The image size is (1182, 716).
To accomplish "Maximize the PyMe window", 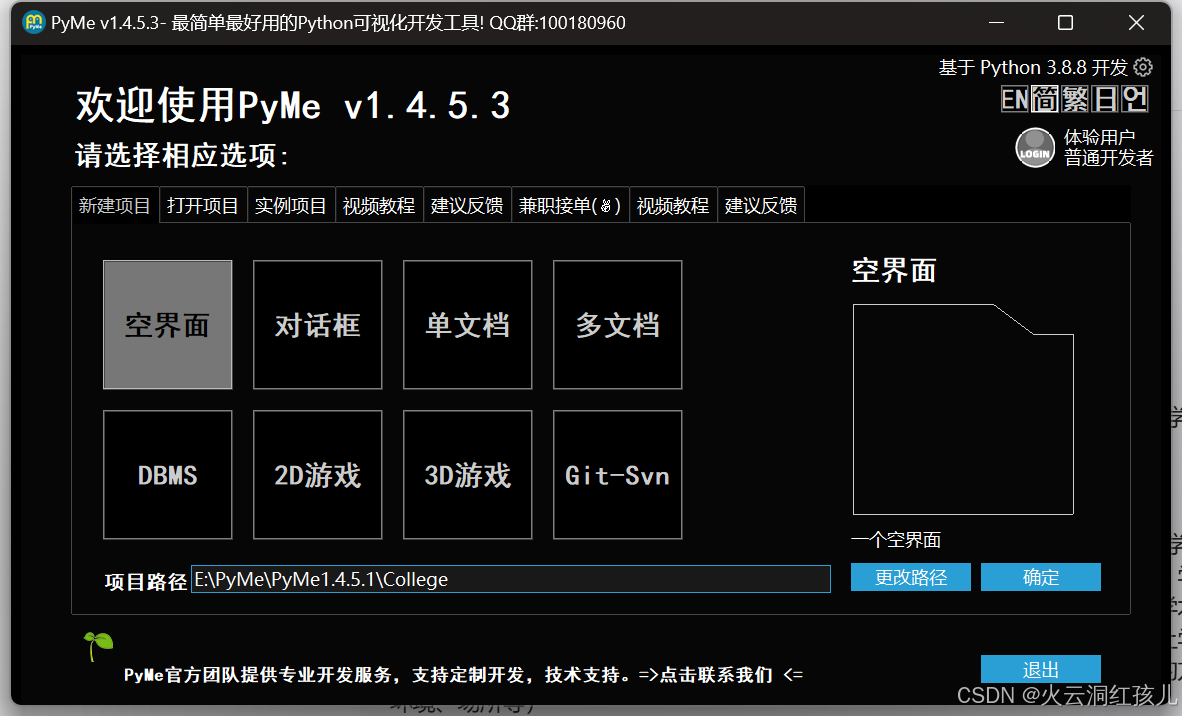I will pos(1065,23).
